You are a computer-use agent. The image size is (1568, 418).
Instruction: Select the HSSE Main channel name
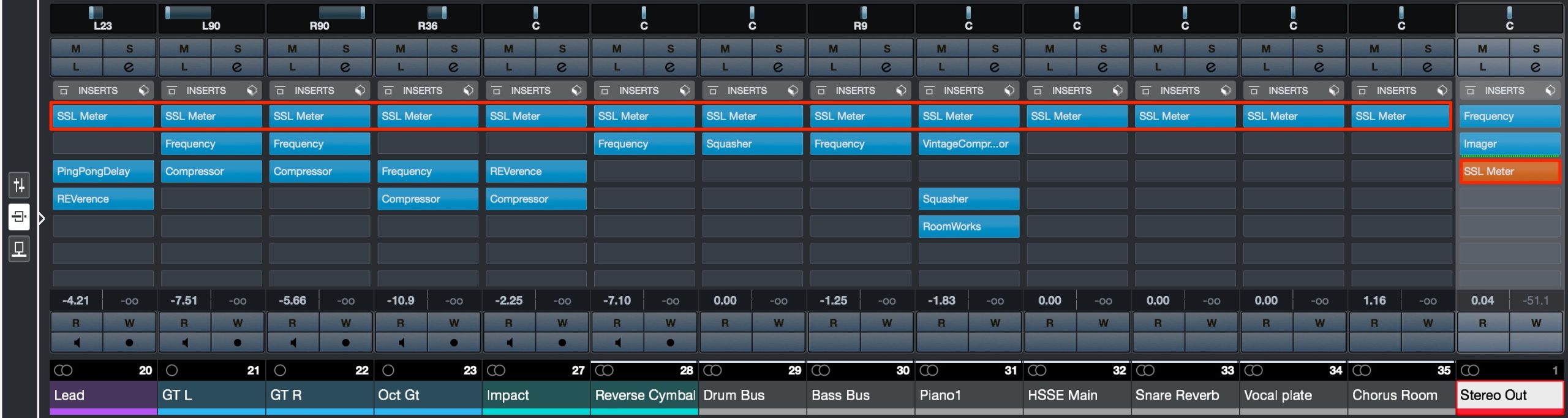1077,395
